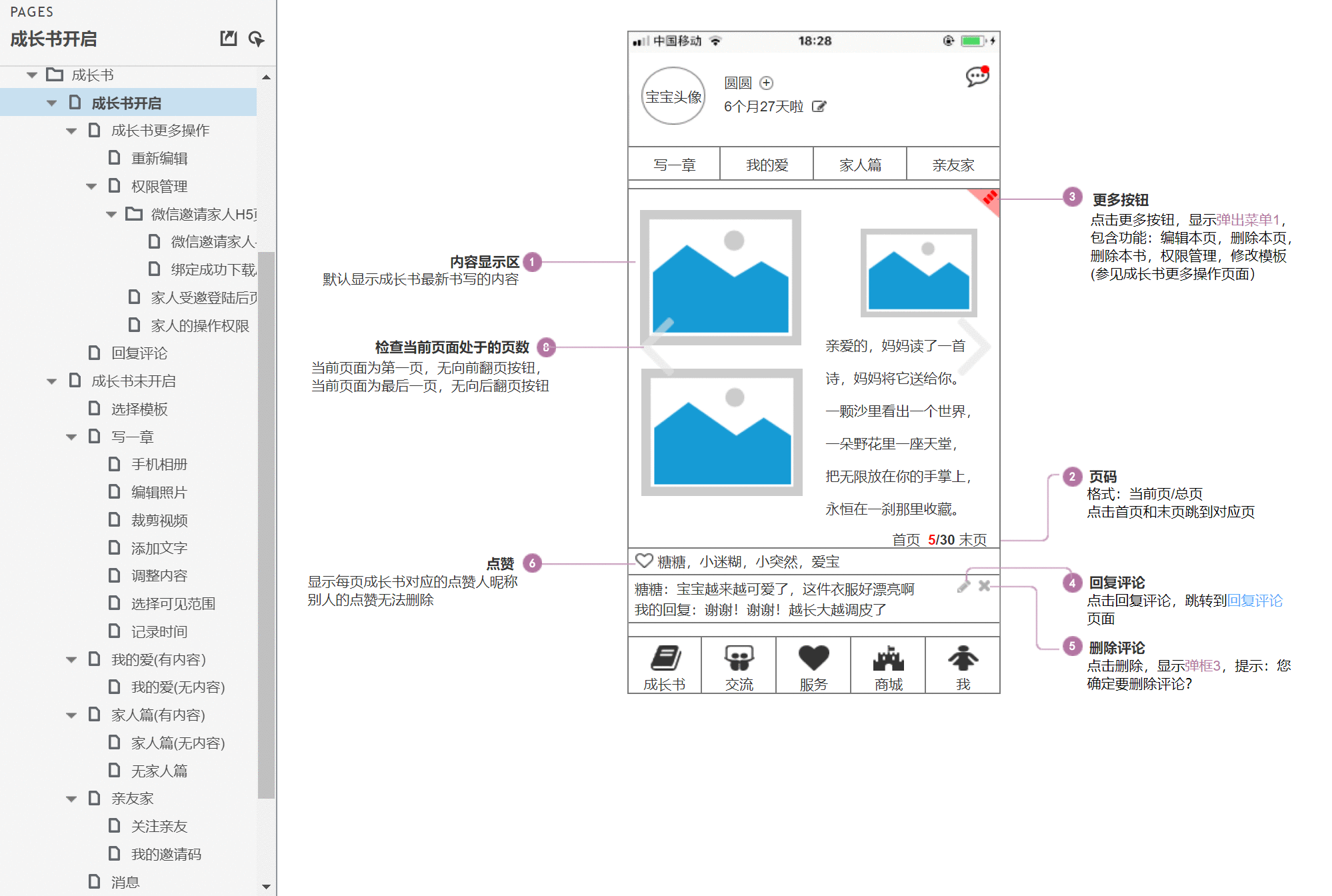Click page icon of 重新编辑
The height and width of the screenshot is (896, 1332).
click(x=115, y=158)
